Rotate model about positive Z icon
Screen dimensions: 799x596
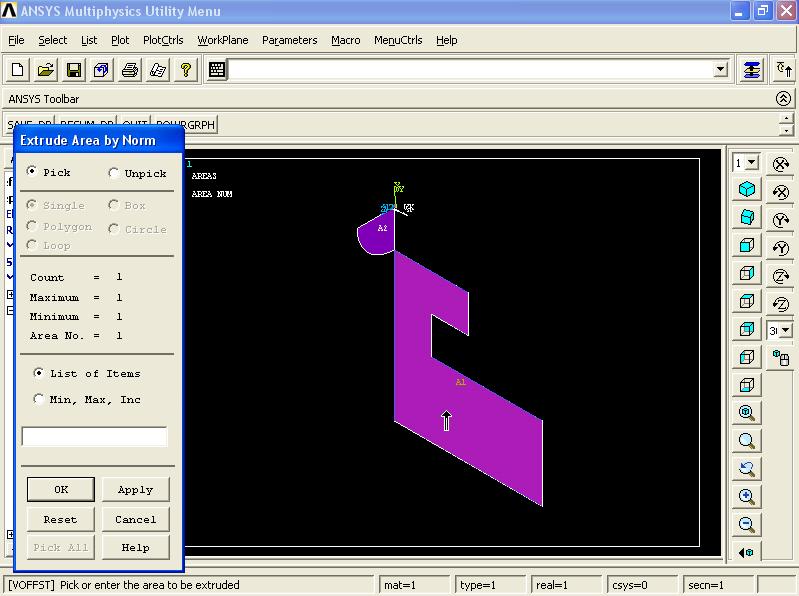coord(781,276)
